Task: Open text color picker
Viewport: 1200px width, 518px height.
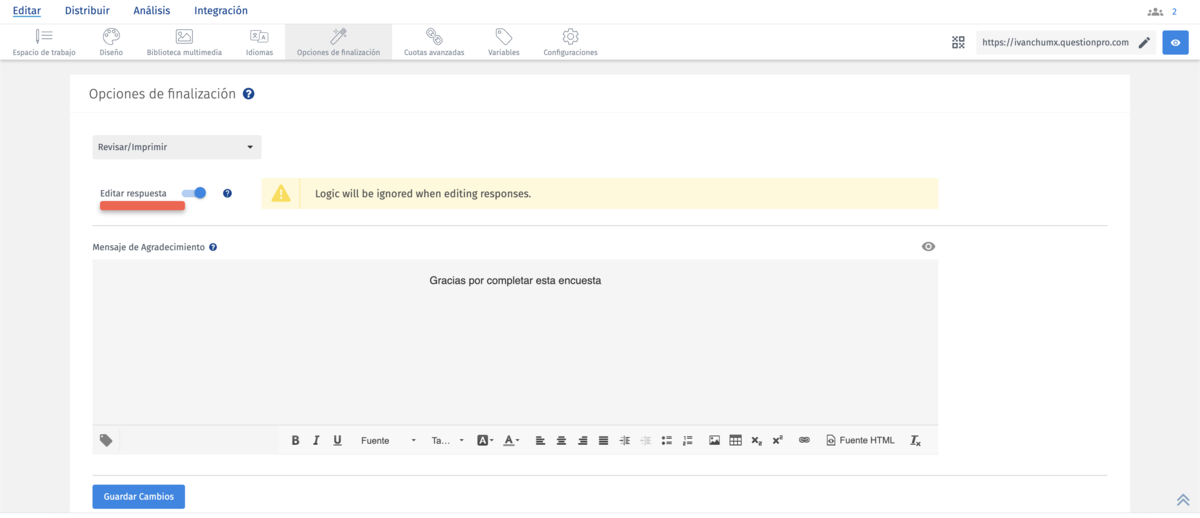Action: (x=511, y=440)
